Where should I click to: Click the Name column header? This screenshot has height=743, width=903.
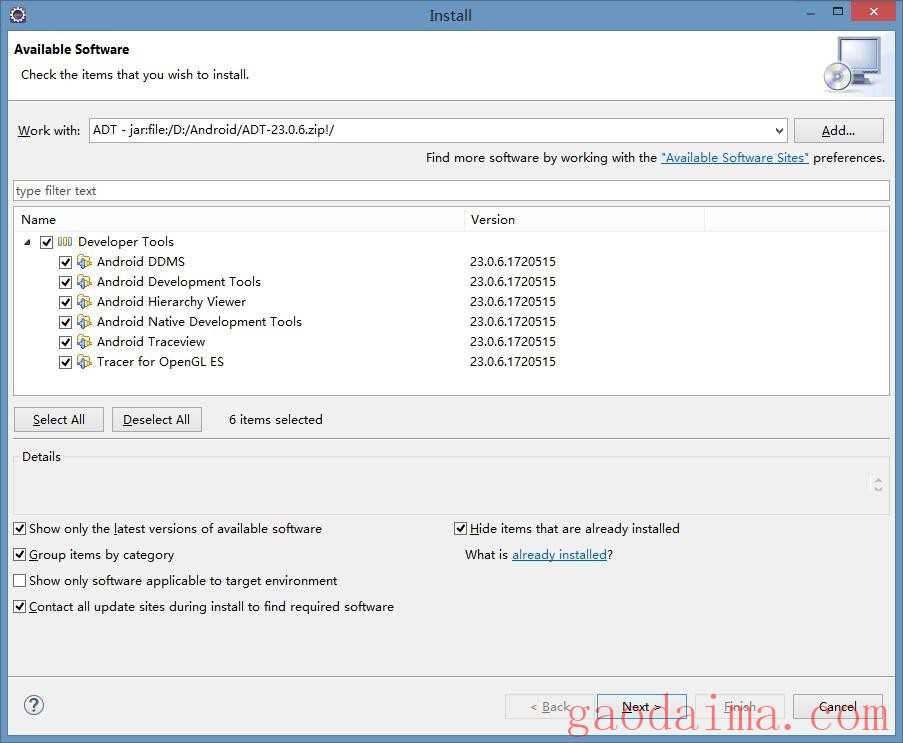(239, 219)
